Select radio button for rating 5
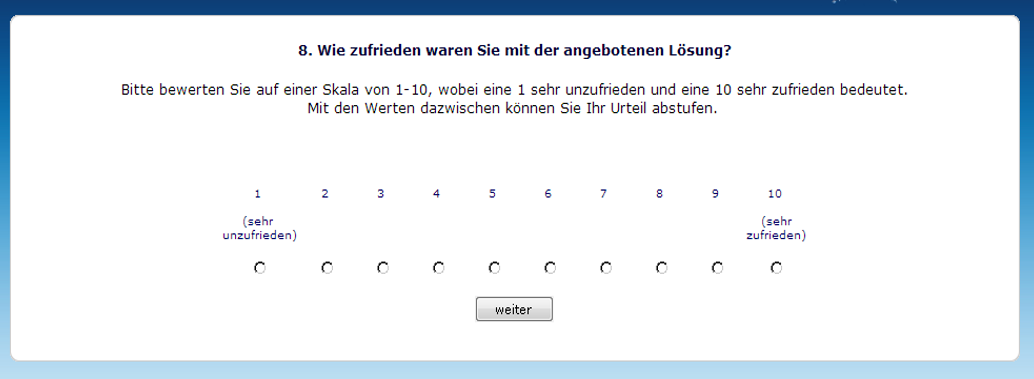Image resolution: width=1034 pixels, height=379 pixels. 494,268
